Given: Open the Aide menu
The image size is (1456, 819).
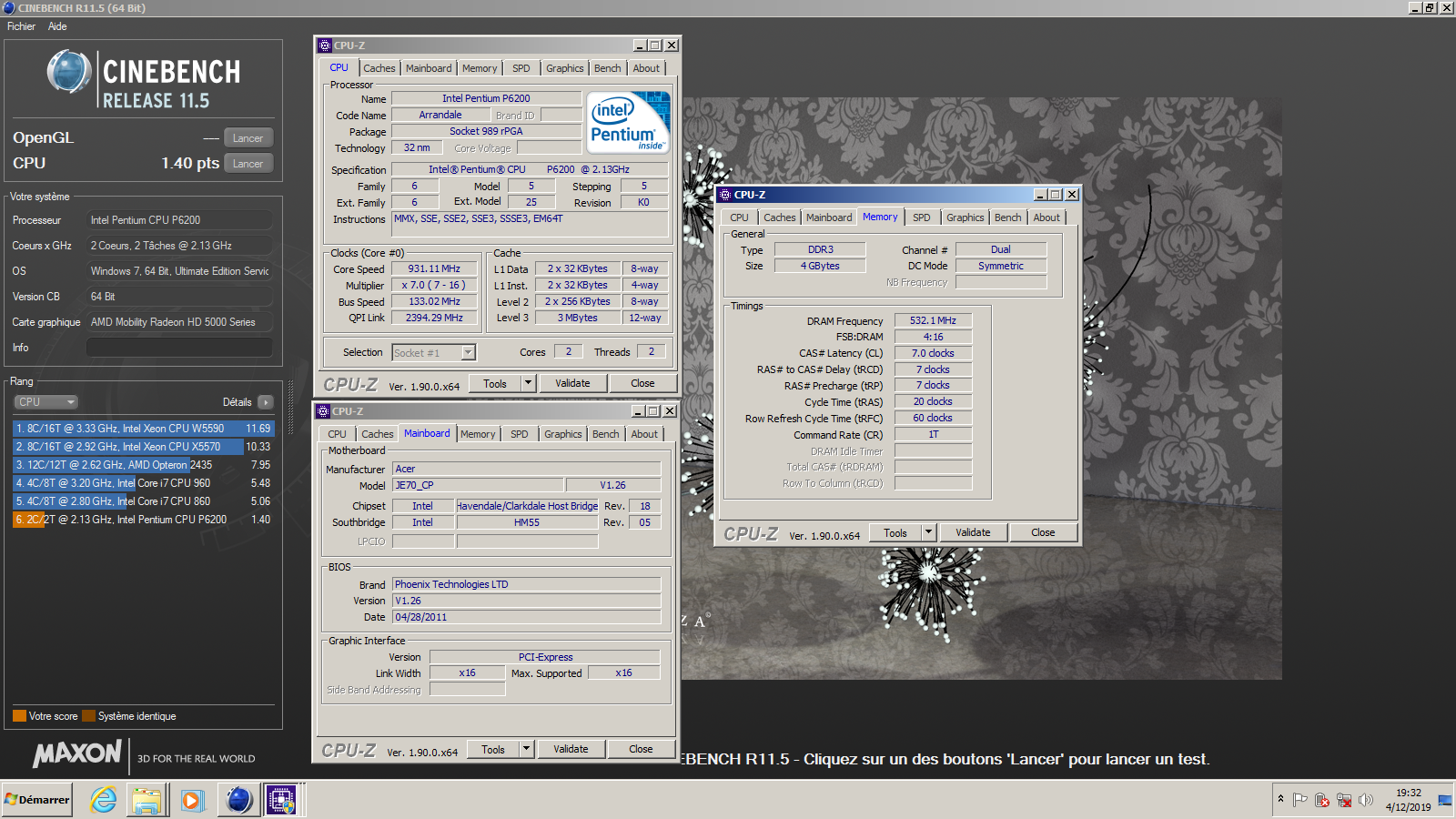Looking at the screenshot, I should click(57, 26).
